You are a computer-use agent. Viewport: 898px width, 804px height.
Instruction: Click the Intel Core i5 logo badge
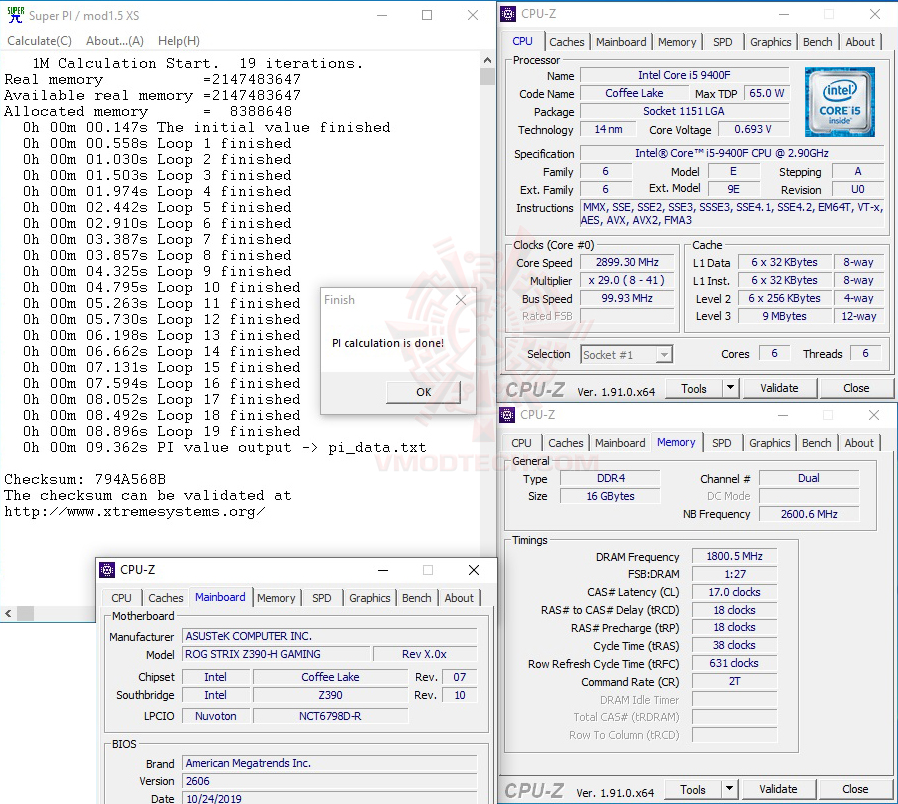840,102
